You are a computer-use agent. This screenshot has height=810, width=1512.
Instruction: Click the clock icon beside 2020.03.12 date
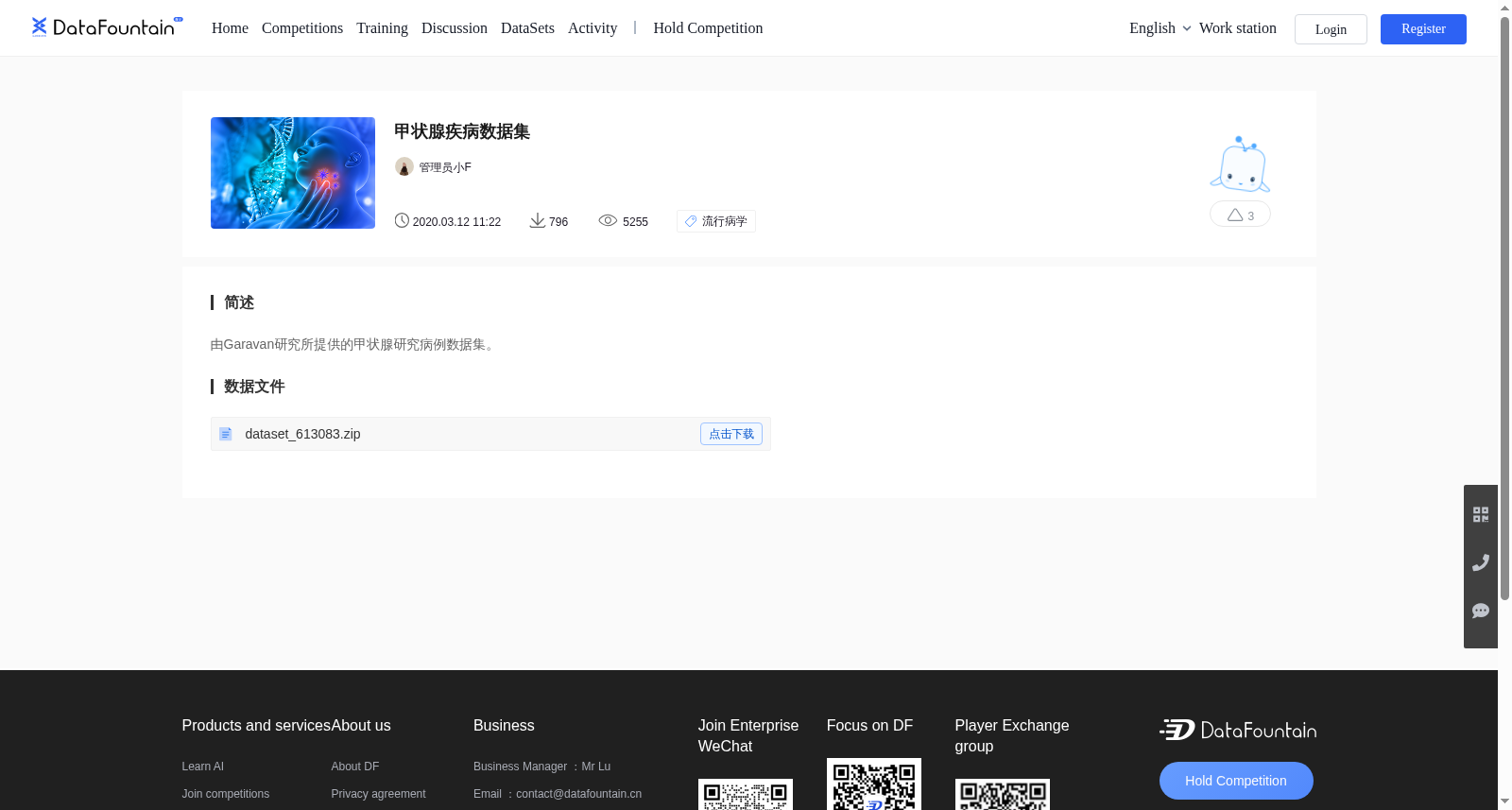coord(402,220)
